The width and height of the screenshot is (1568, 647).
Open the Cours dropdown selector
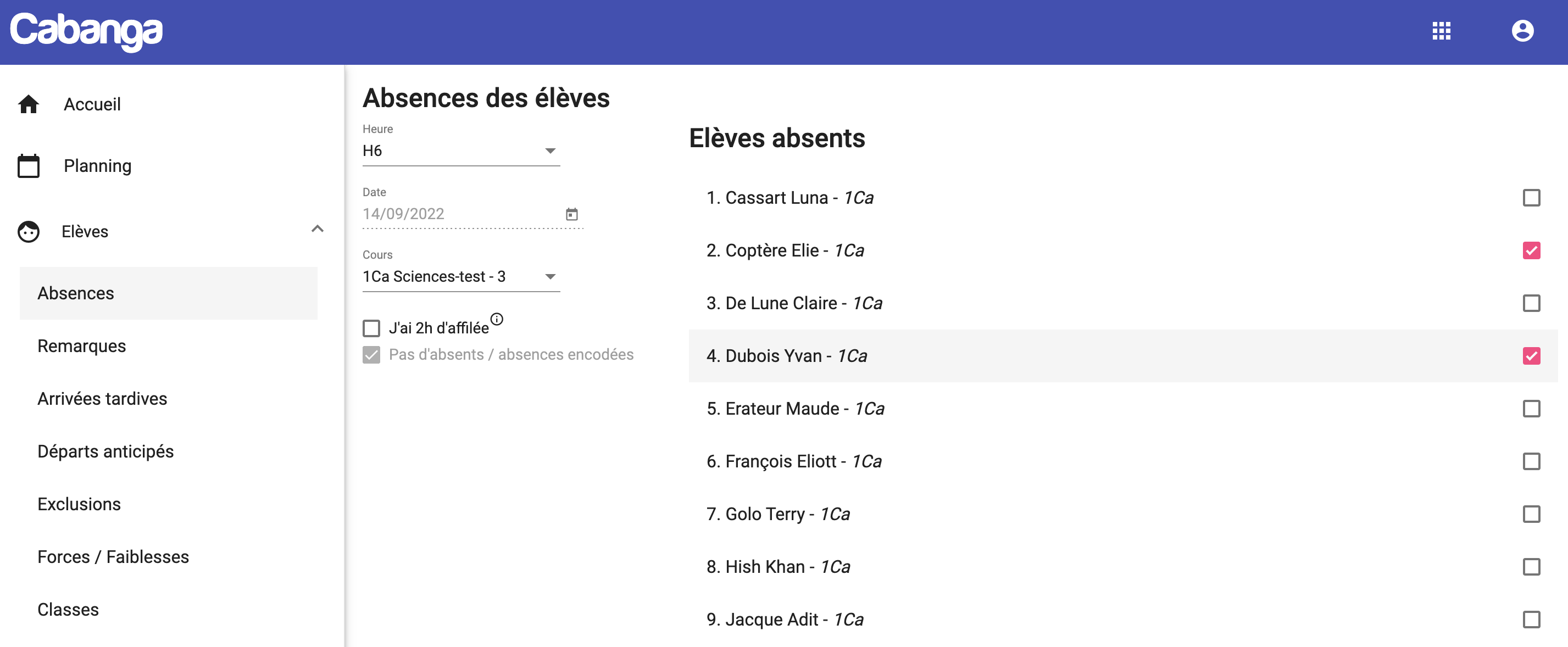point(461,277)
